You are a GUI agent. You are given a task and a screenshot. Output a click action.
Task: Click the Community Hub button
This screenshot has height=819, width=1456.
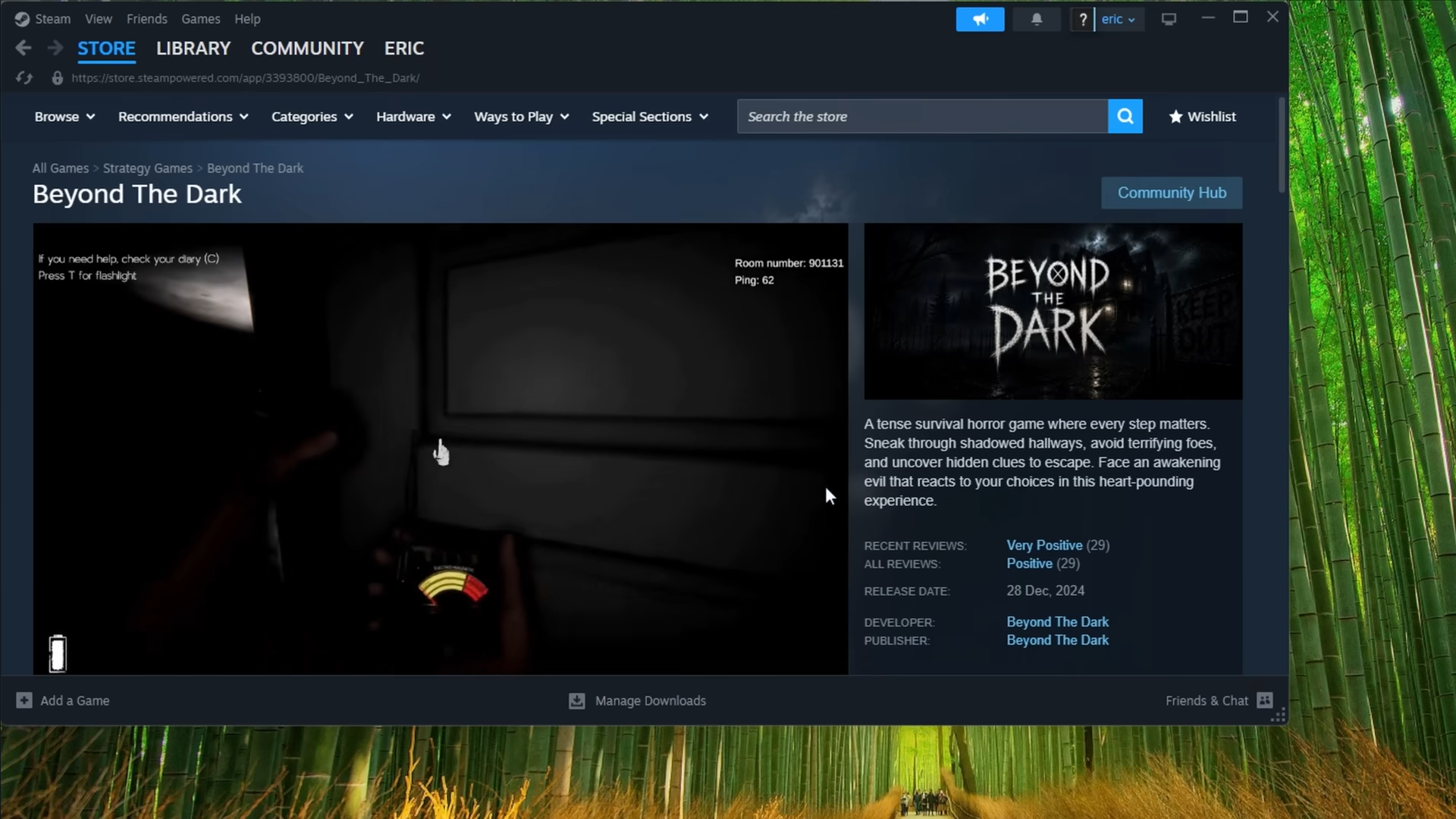pyautogui.click(x=1172, y=193)
